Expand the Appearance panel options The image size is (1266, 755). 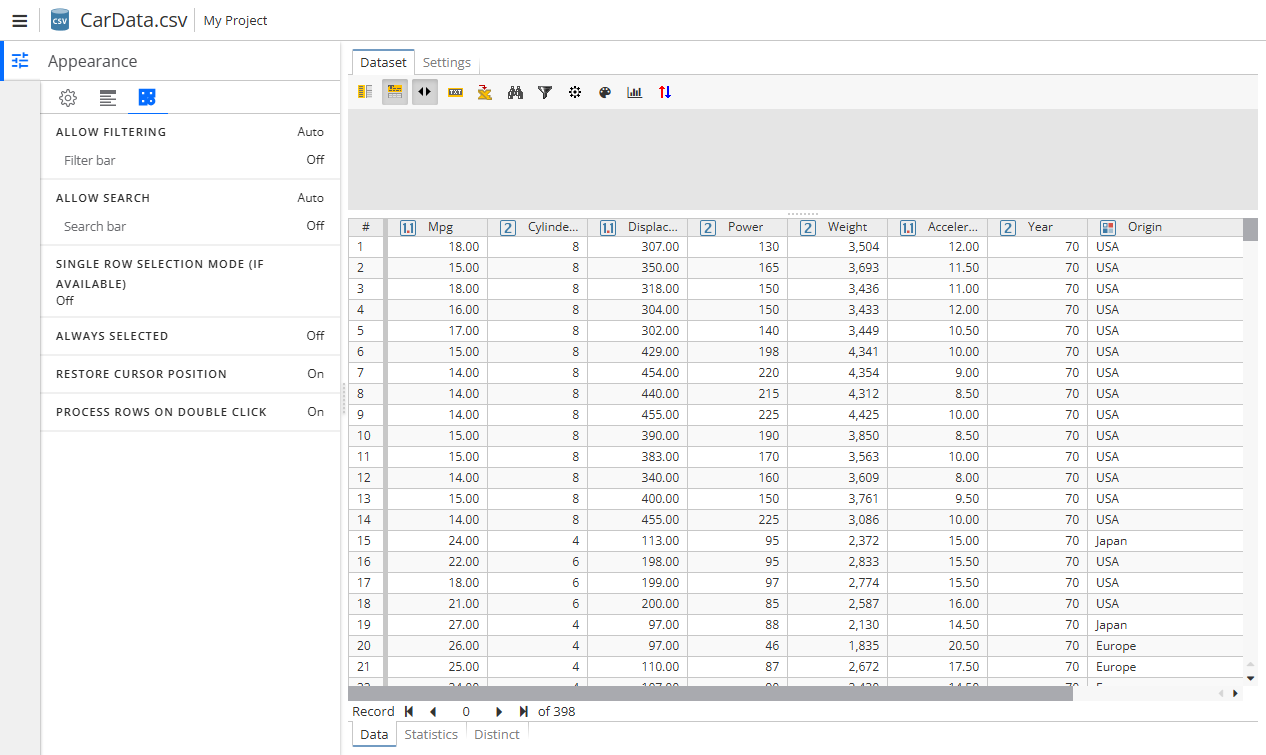coord(20,61)
